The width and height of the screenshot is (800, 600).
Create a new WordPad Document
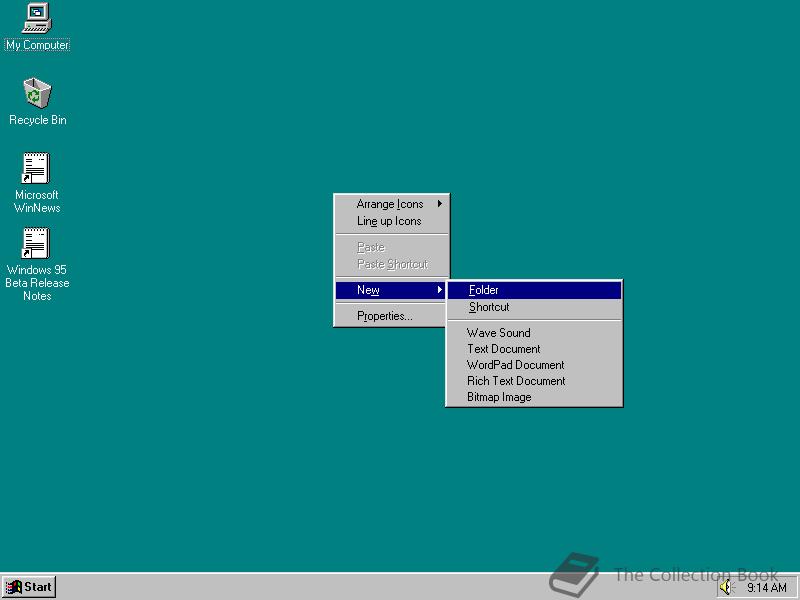[534, 365]
